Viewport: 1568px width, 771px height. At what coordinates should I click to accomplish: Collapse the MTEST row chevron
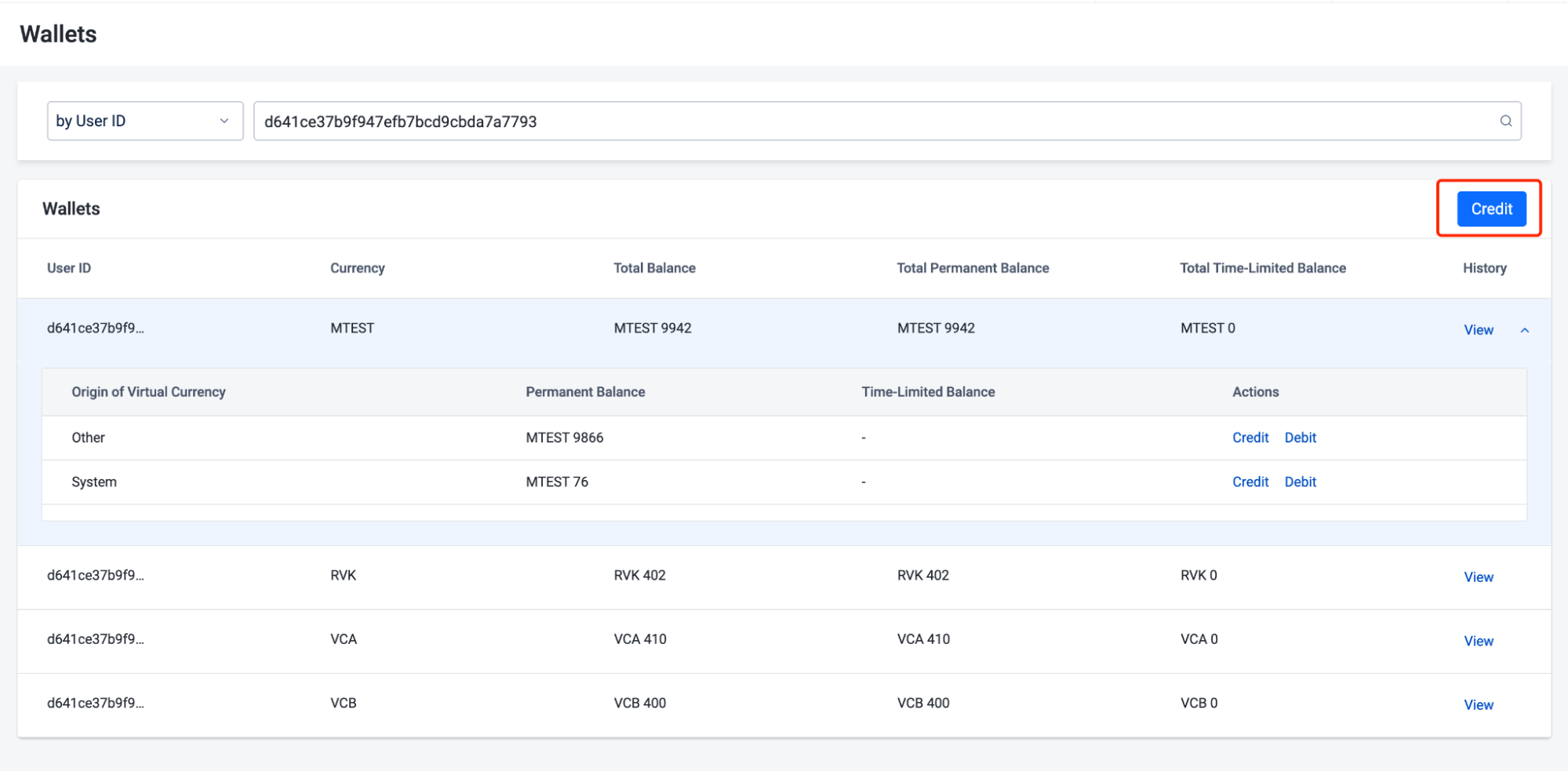tap(1524, 330)
